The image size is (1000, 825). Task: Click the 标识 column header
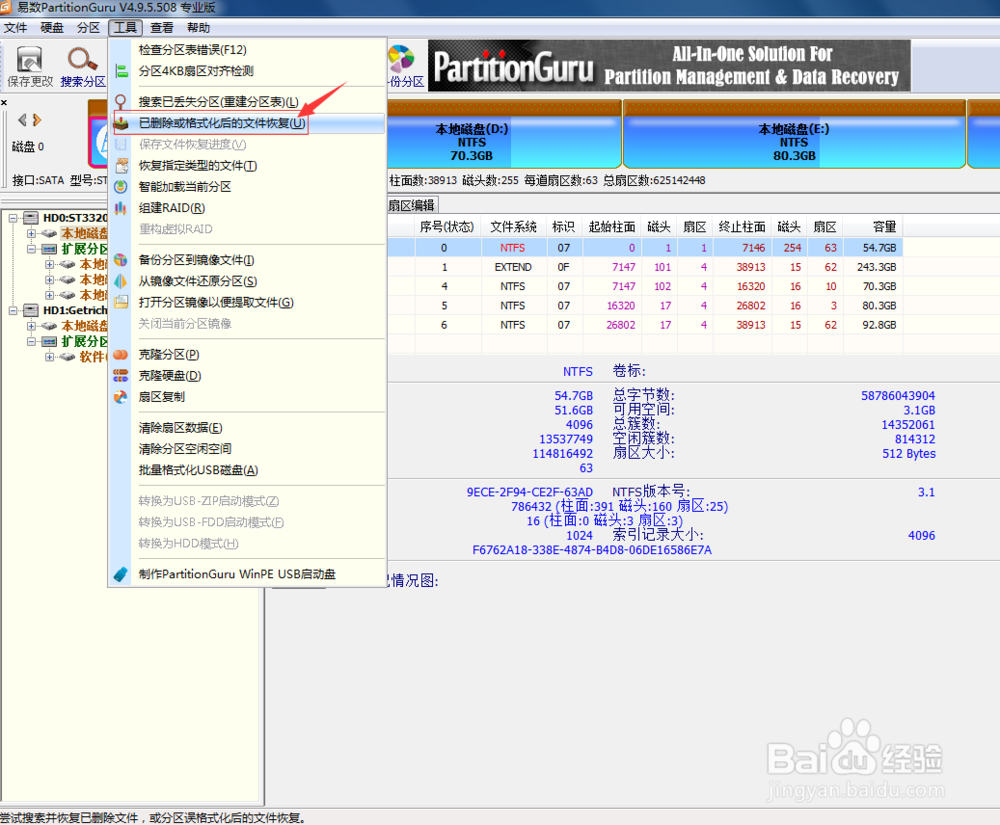click(x=564, y=227)
